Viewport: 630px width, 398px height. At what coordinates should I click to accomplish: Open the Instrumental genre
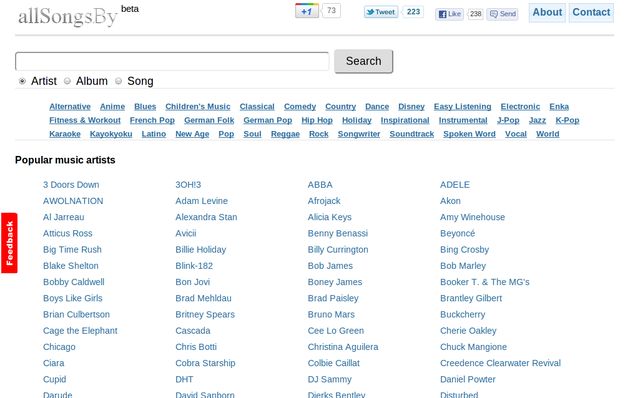click(x=463, y=120)
